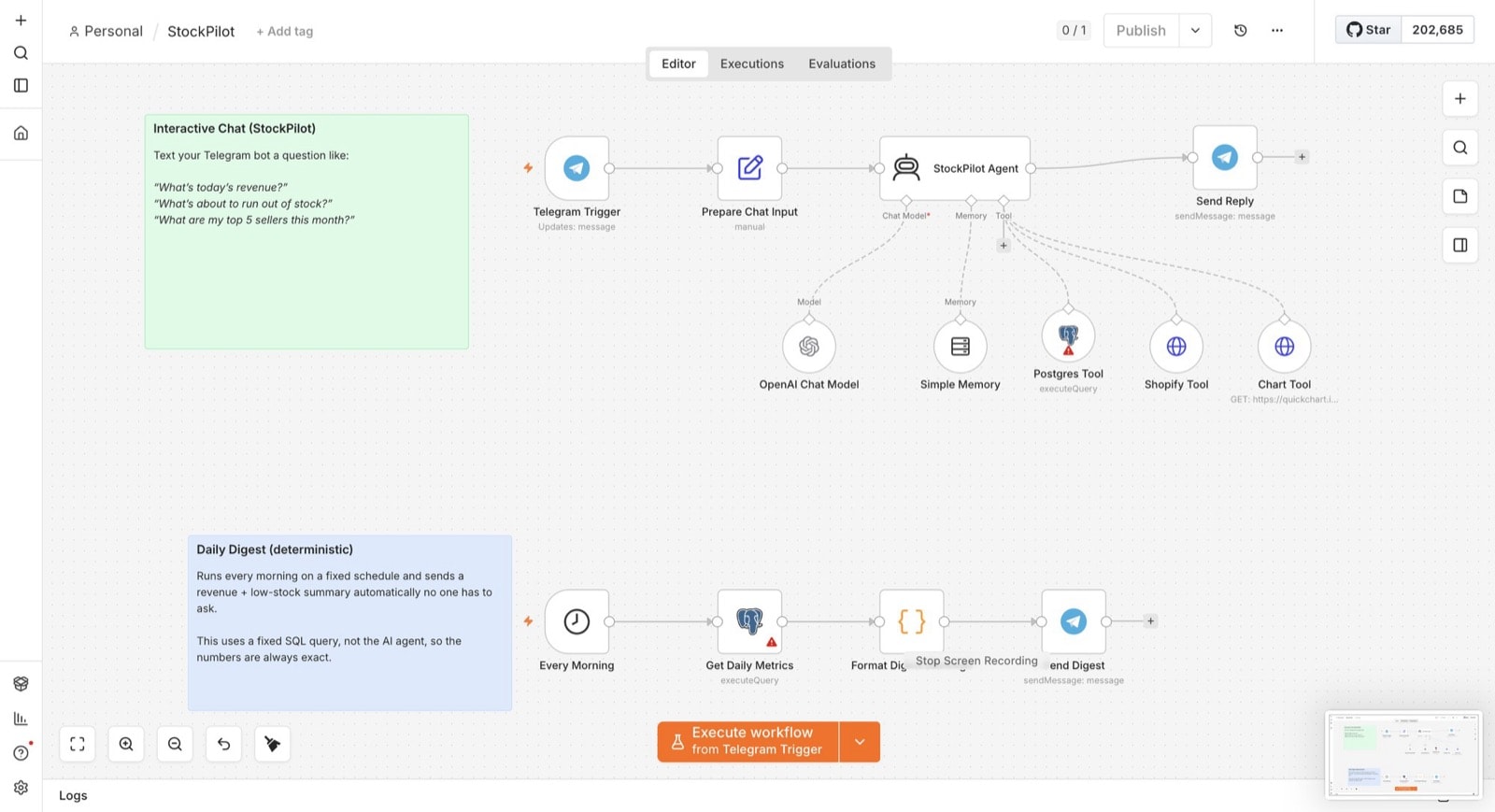
Task: Zoom in on the canvas
Action: click(x=126, y=744)
